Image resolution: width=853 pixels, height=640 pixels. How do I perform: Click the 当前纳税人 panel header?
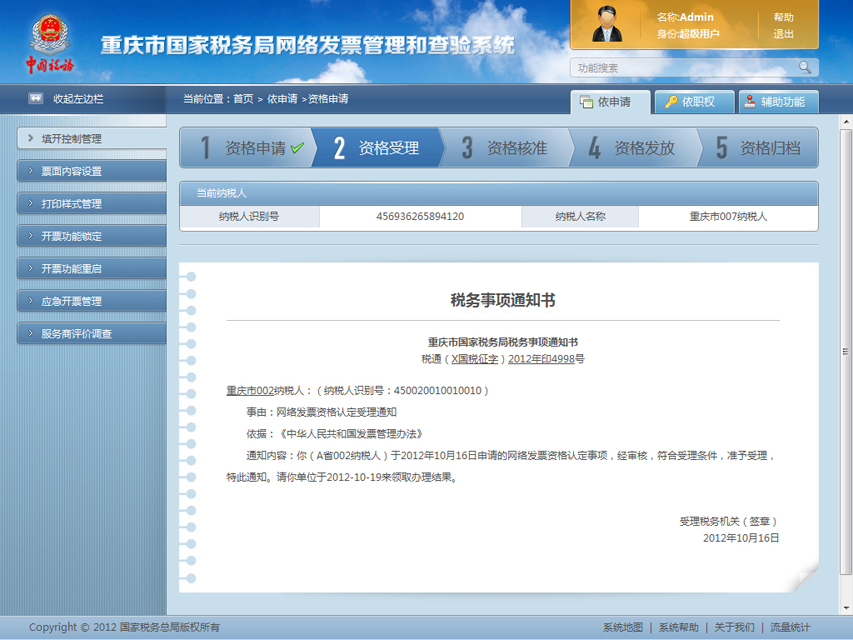click(x=499, y=193)
